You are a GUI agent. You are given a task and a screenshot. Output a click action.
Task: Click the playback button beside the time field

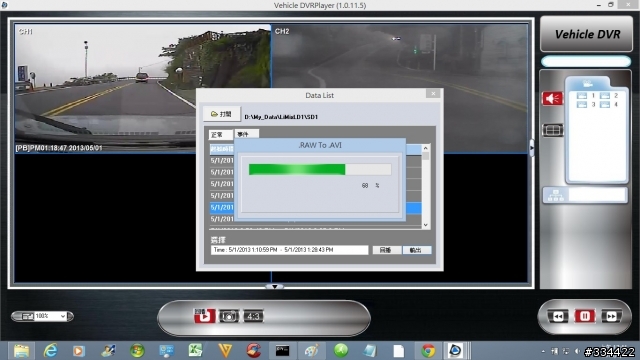[386, 250]
